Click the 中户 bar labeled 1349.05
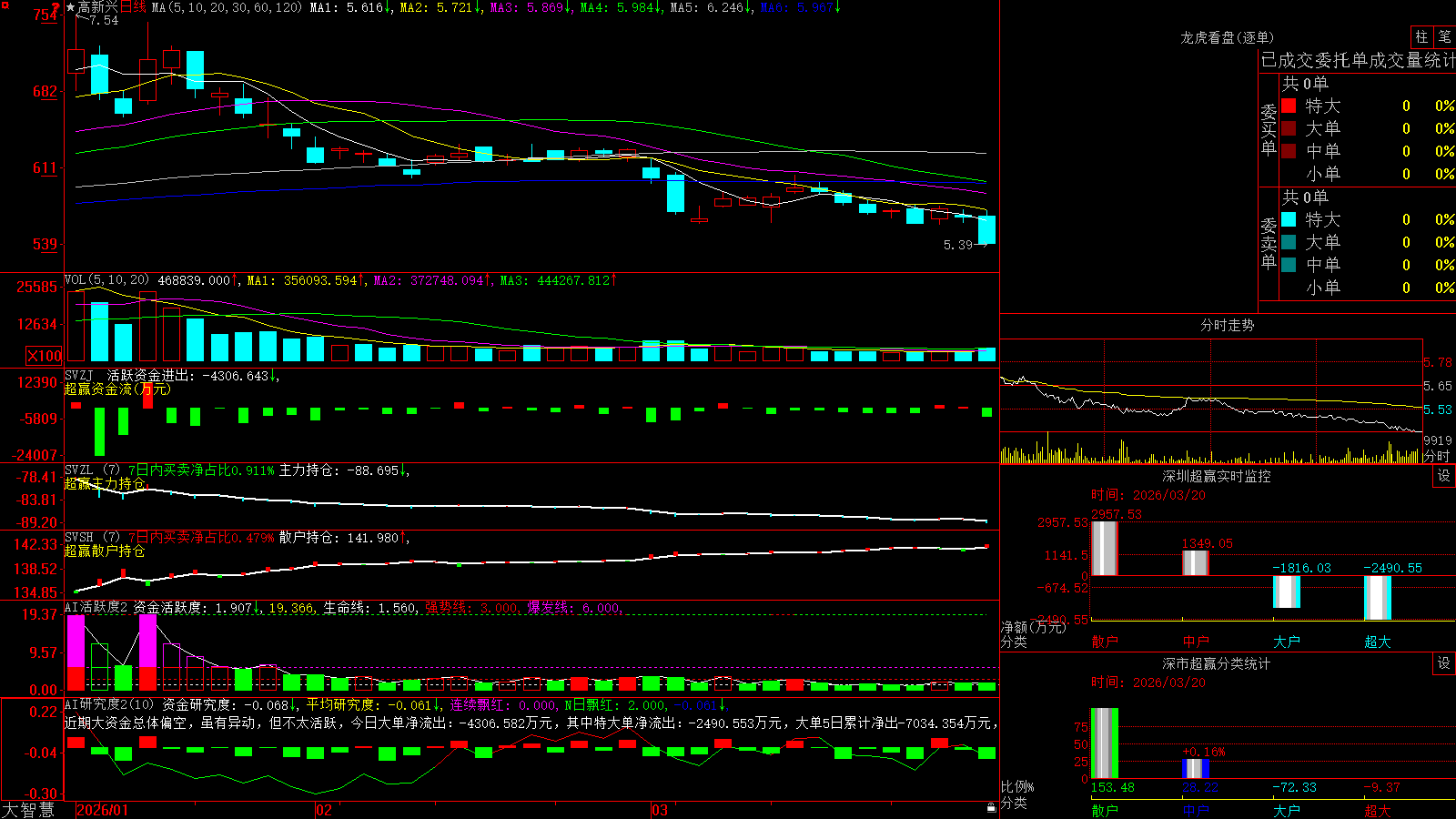The height and width of the screenshot is (819, 1456). point(1195,563)
